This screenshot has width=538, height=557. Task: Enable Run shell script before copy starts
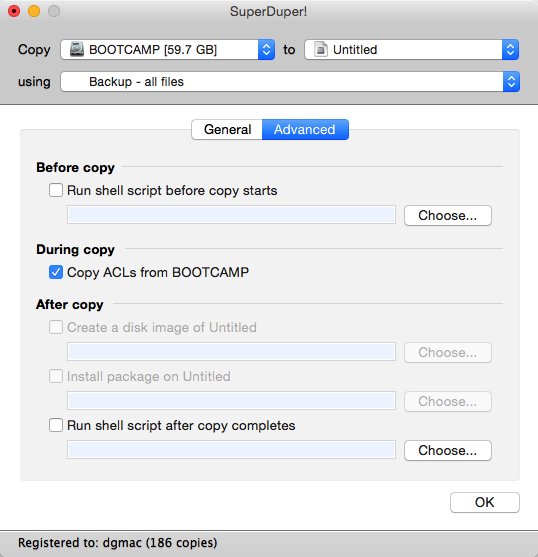click(x=56, y=190)
